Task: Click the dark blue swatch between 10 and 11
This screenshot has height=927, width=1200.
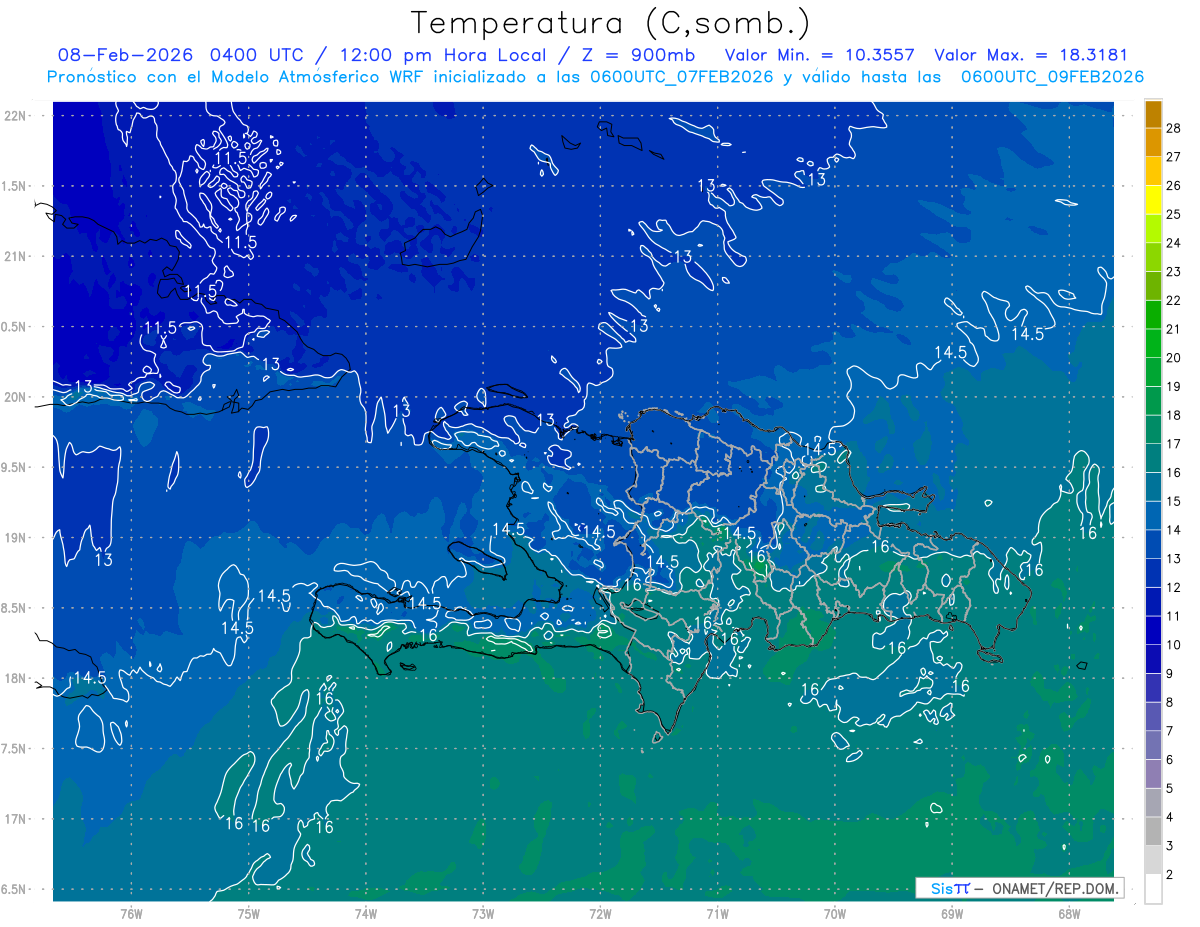Action: (1153, 630)
